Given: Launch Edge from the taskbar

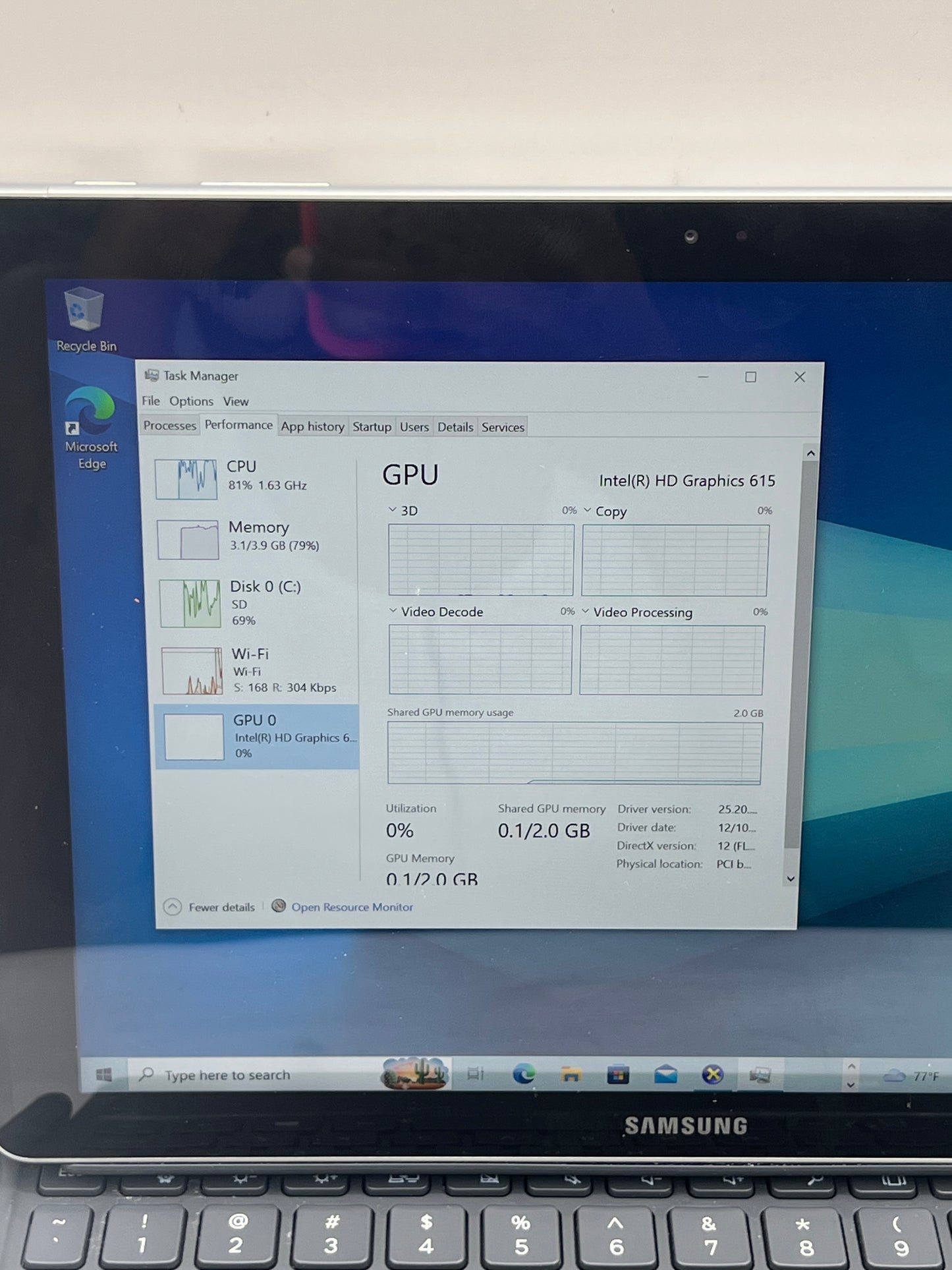Looking at the screenshot, I should click(524, 1074).
